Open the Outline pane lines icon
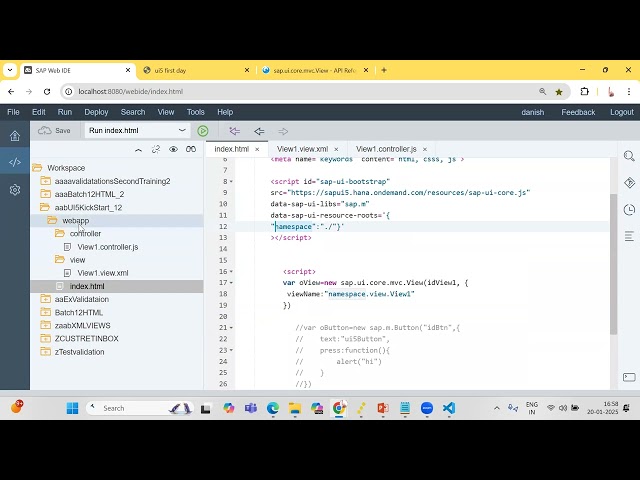The height and width of the screenshot is (480, 640). [629, 236]
